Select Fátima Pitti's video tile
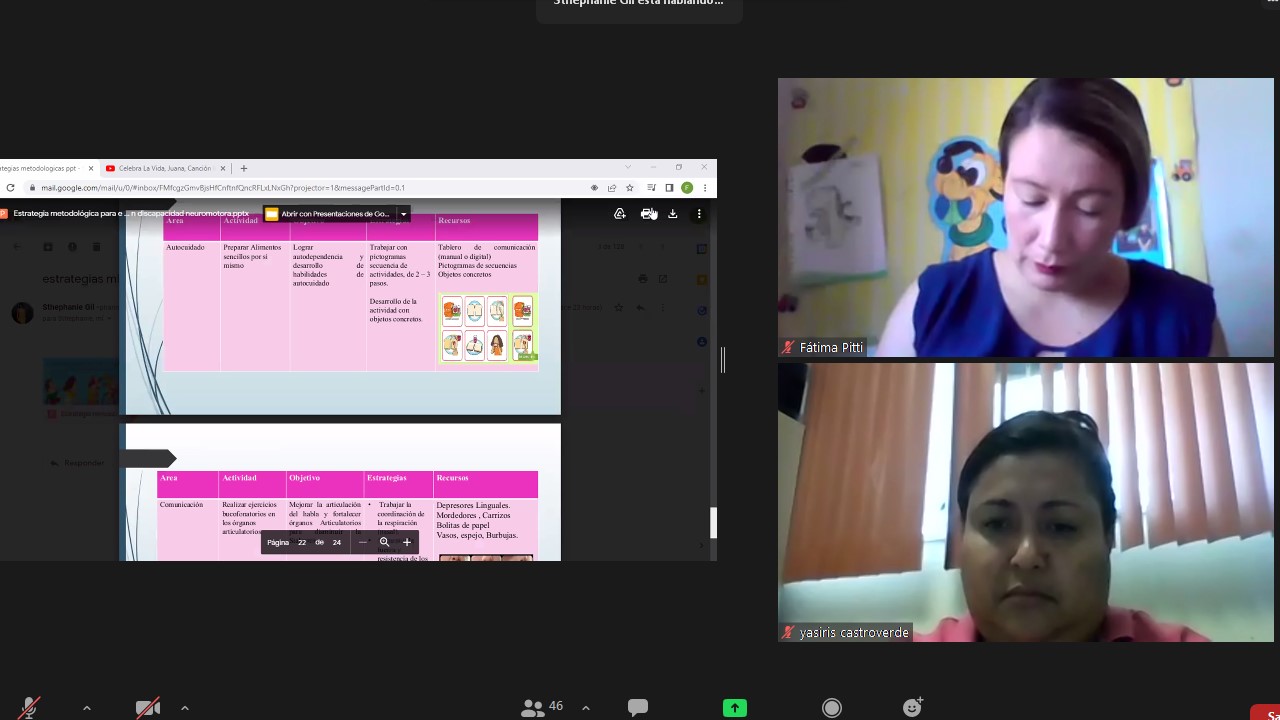Image resolution: width=1280 pixels, height=720 pixels. pyautogui.click(x=1026, y=217)
